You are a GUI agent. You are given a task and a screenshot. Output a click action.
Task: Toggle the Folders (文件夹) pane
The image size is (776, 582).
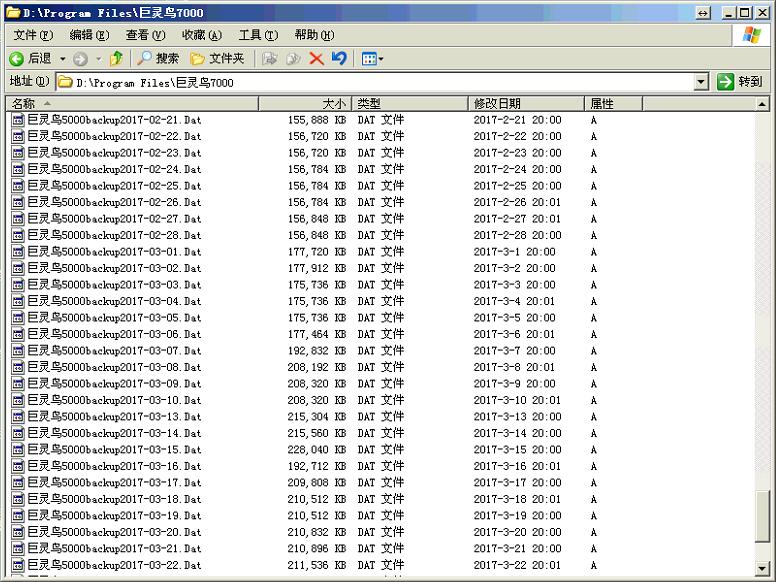coord(218,59)
